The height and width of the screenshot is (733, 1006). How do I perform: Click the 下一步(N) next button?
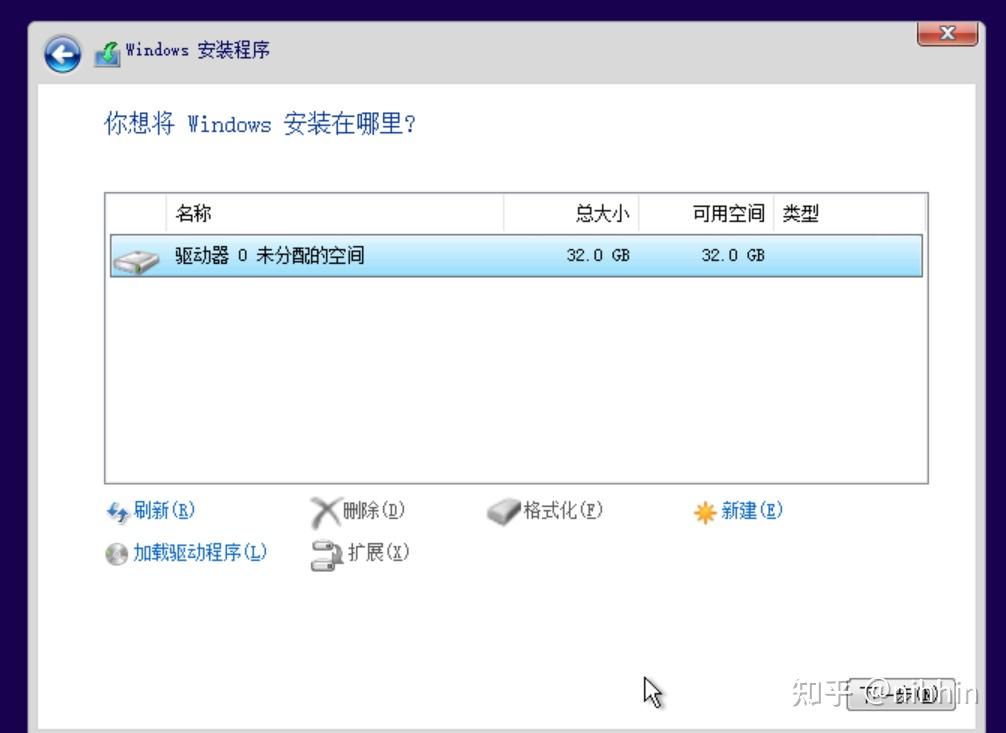tap(901, 694)
